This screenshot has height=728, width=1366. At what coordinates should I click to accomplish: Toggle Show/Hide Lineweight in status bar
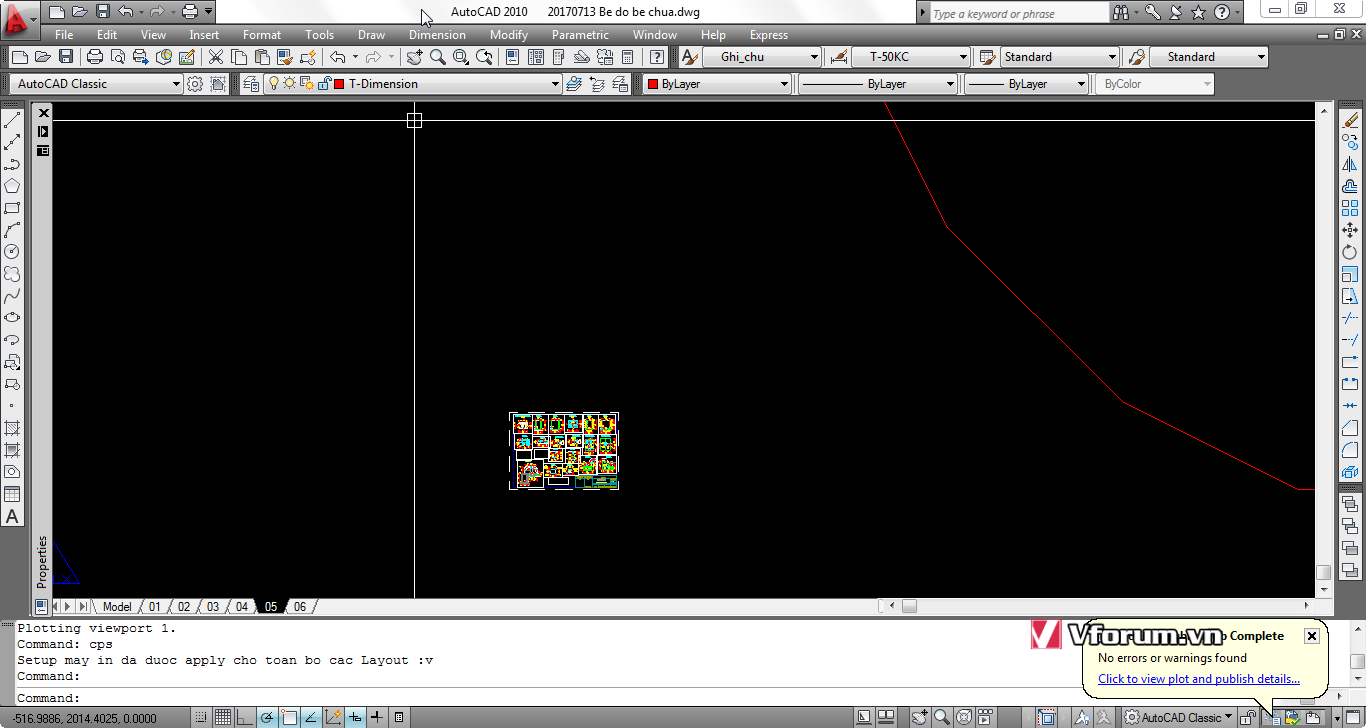377,717
